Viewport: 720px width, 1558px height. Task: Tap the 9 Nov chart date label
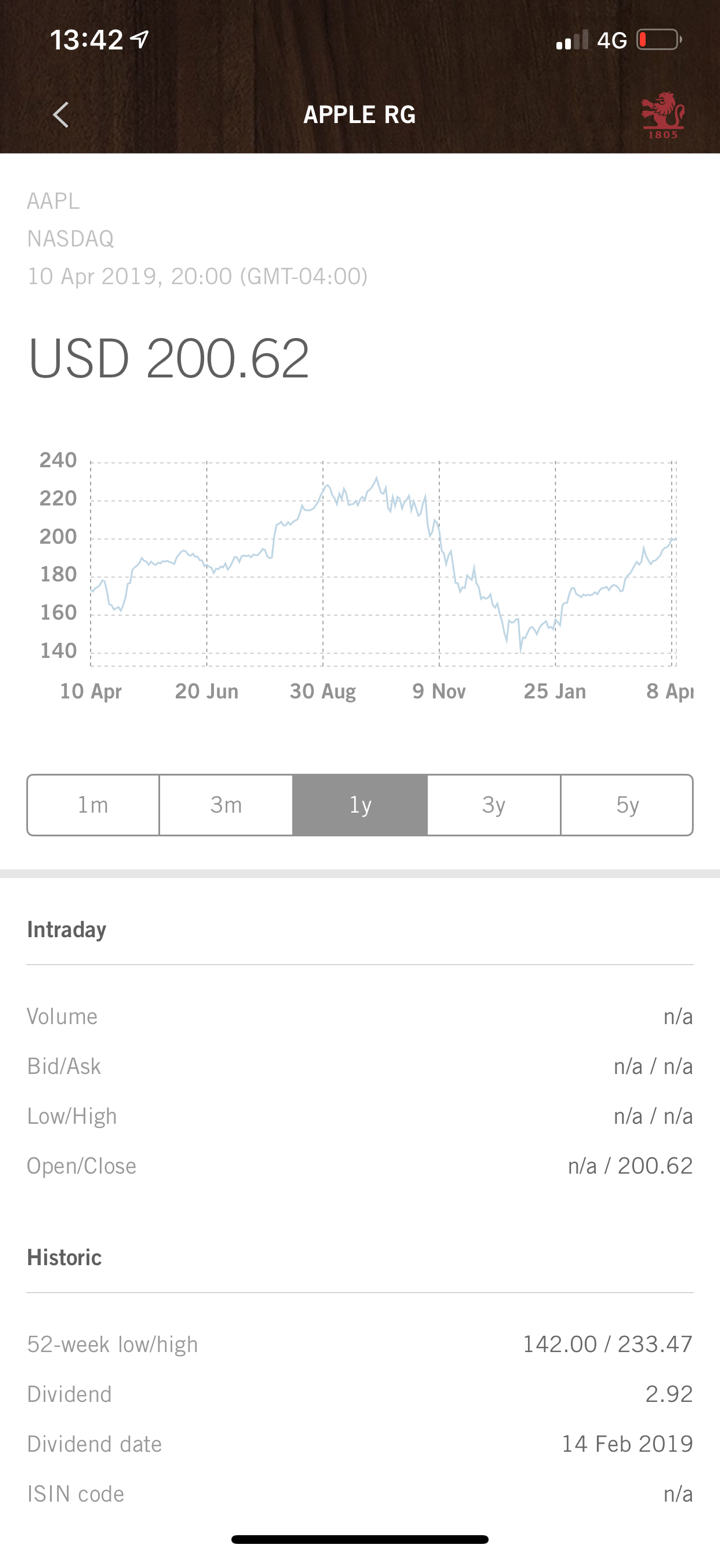point(439,691)
